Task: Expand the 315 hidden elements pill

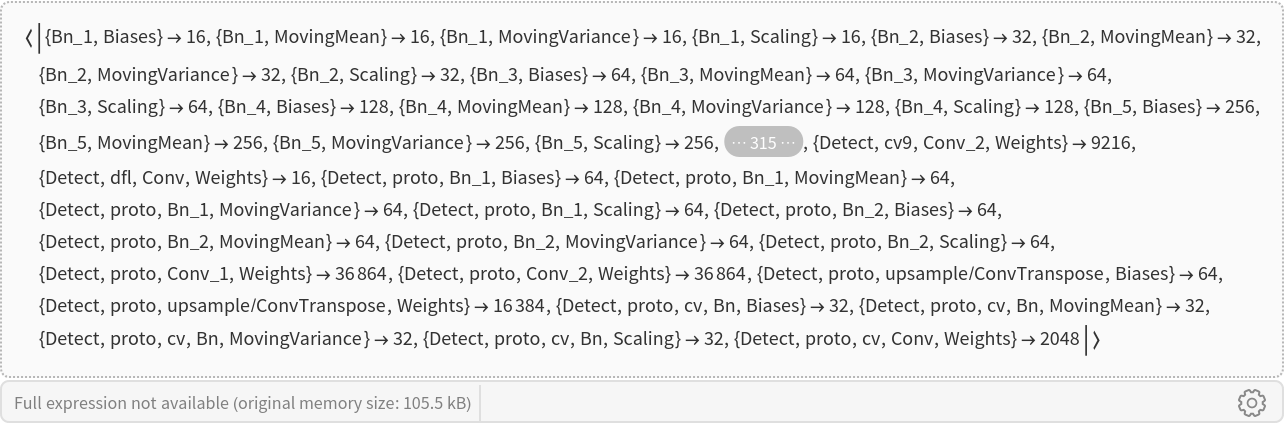Action: coord(763,143)
